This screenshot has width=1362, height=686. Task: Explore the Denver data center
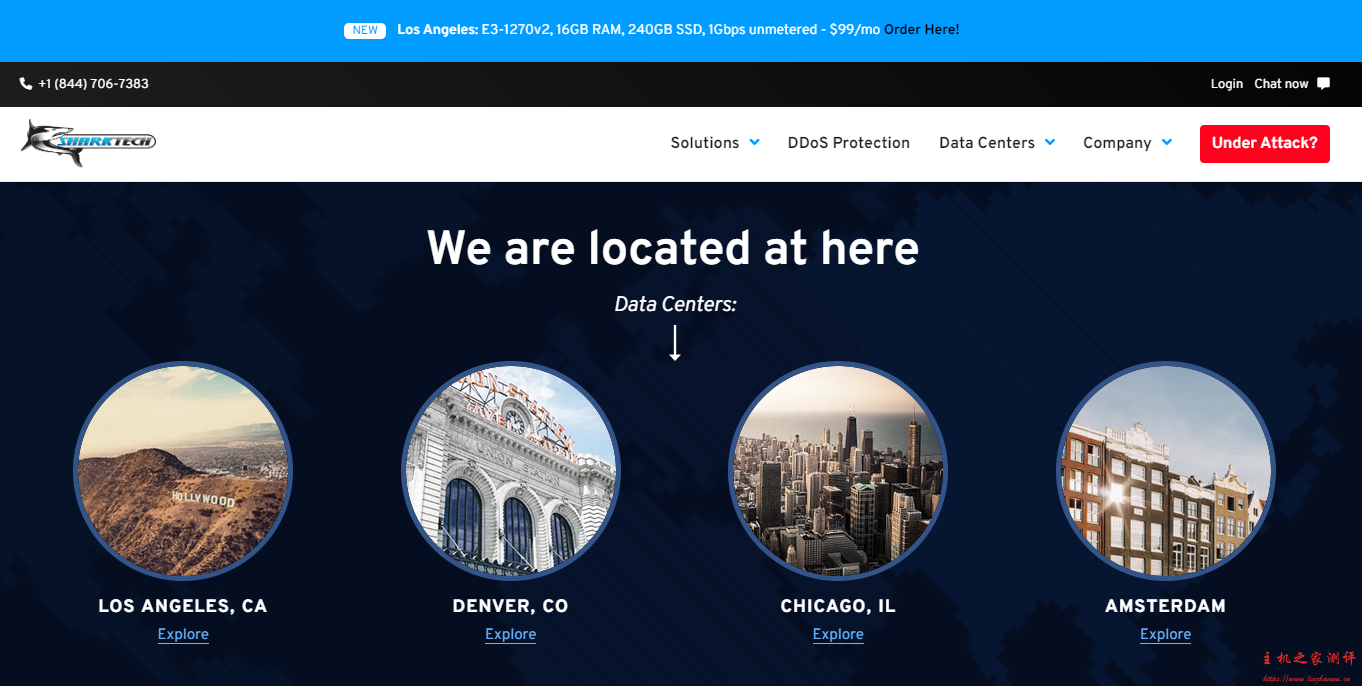(x=510, y=634)
